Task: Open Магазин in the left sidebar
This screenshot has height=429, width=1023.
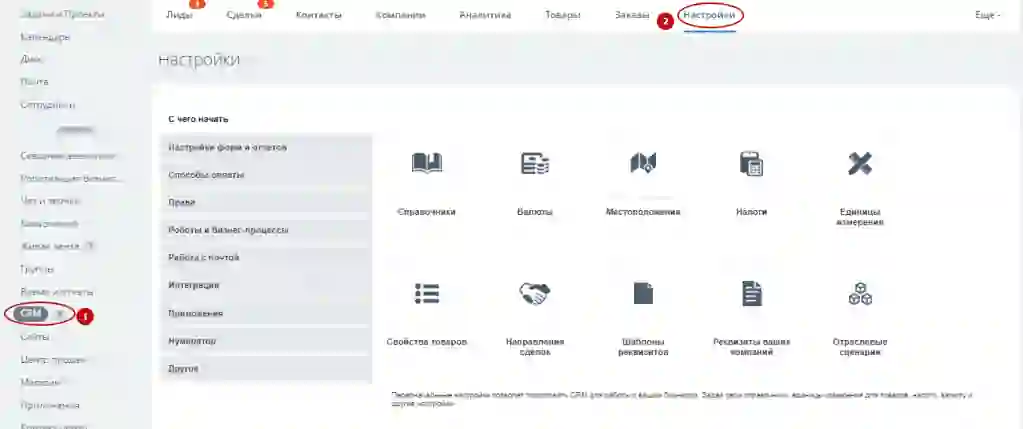Action: click(40, 383)
